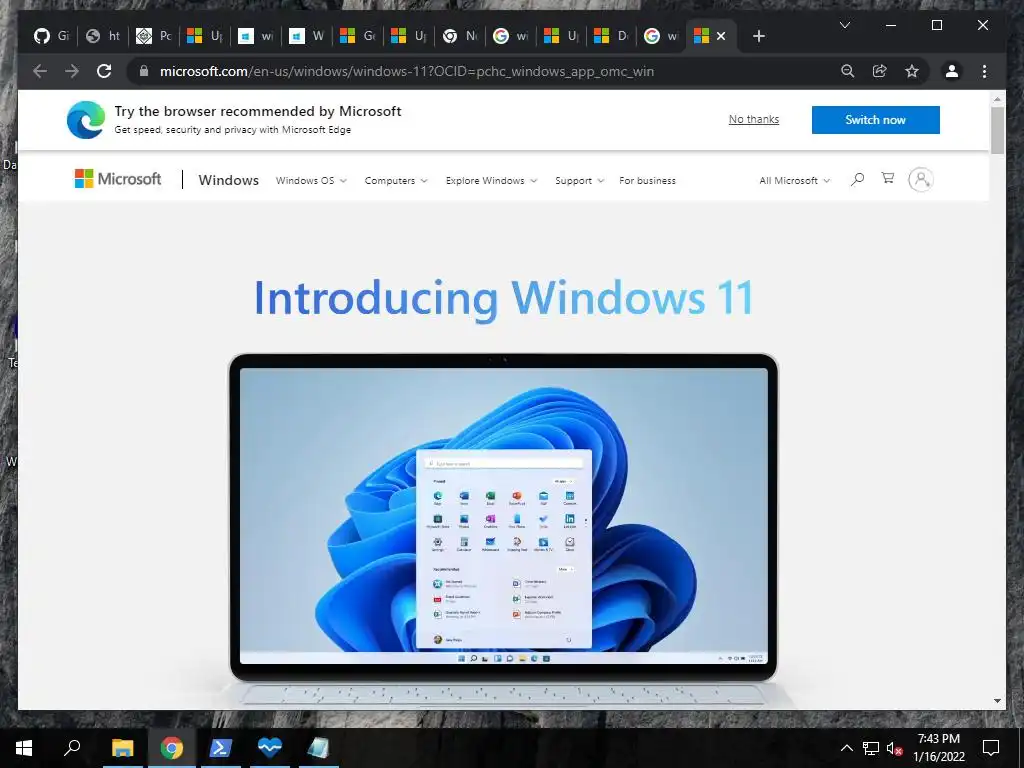Open the notification center
The image size is (1024, 768).
tap(991, 748)
